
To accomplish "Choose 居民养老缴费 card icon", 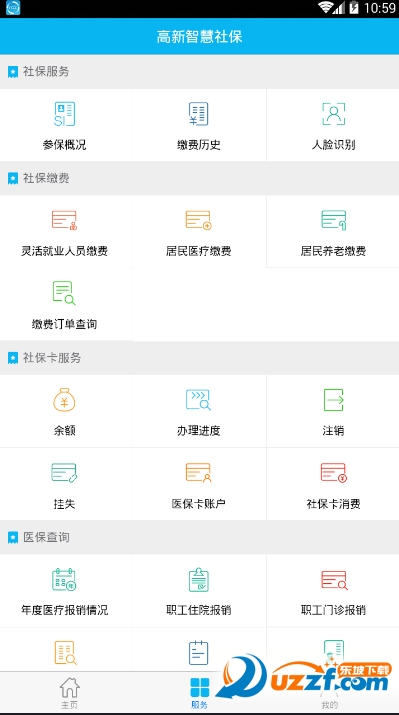I will pos(333,220).
